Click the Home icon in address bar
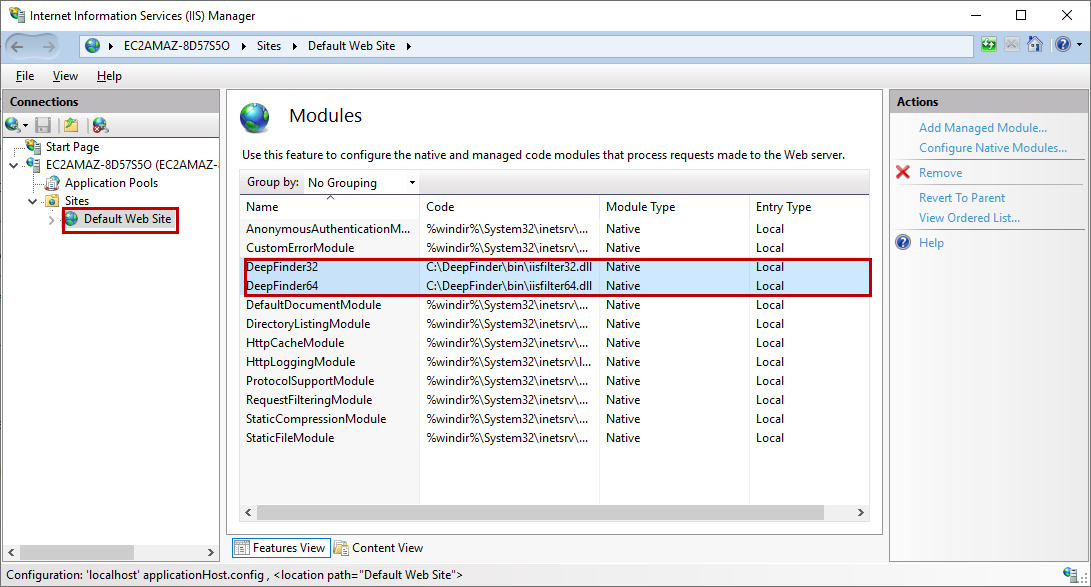This screenshot has height=587, width=1091. 1035,45
